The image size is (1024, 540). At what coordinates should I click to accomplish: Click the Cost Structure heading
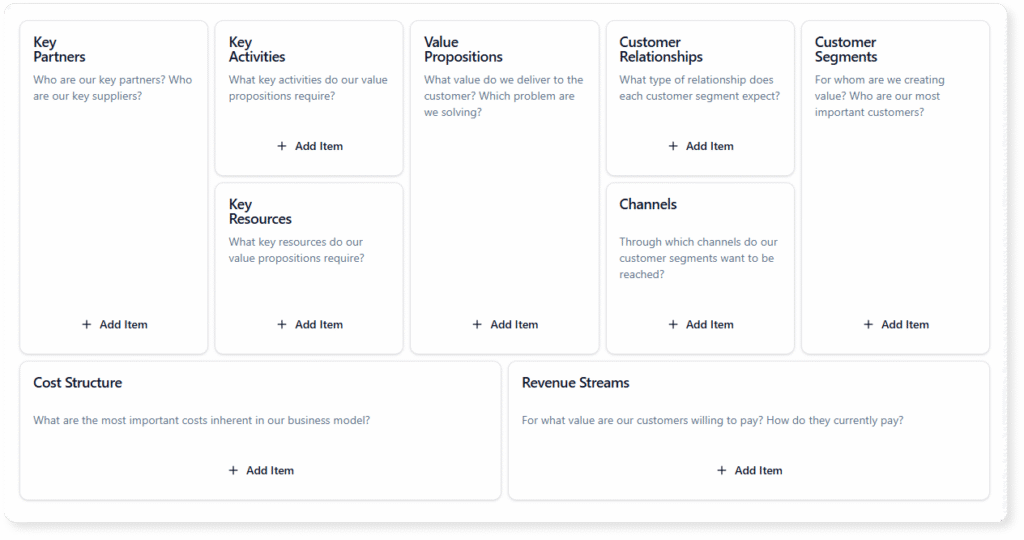[78, 383]
